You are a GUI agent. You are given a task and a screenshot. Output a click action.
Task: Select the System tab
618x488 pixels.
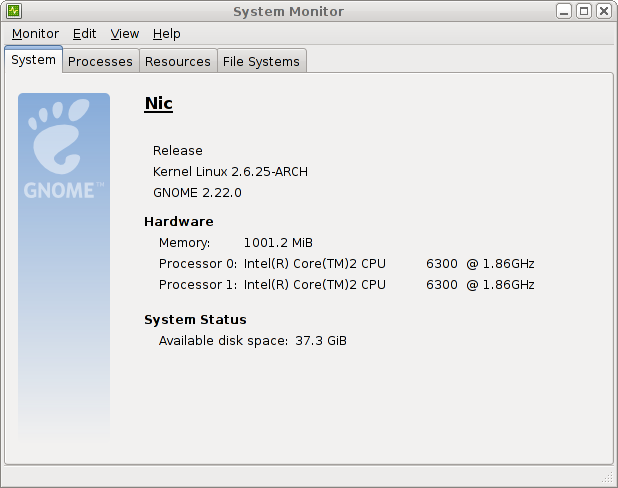[x=34, y=60]
